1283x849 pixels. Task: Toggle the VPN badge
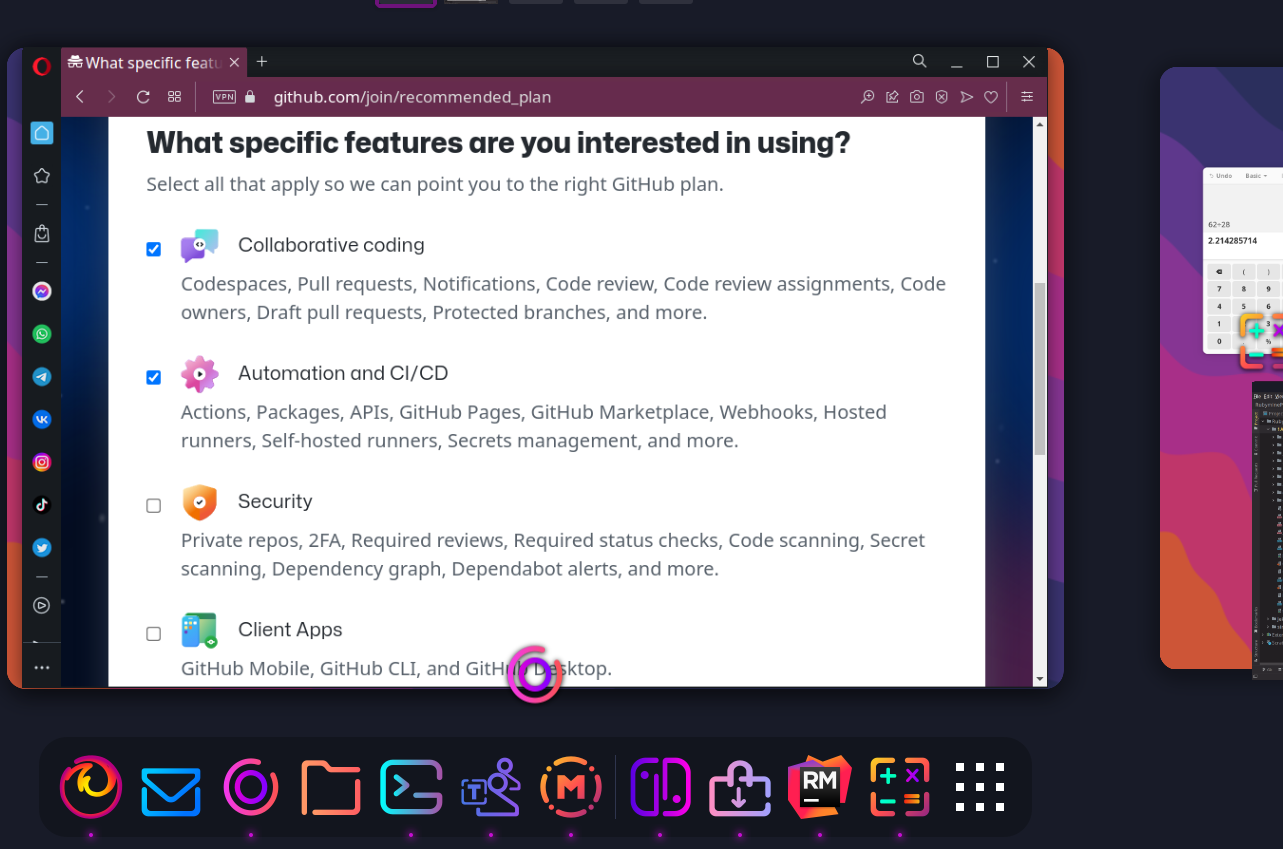224,97
